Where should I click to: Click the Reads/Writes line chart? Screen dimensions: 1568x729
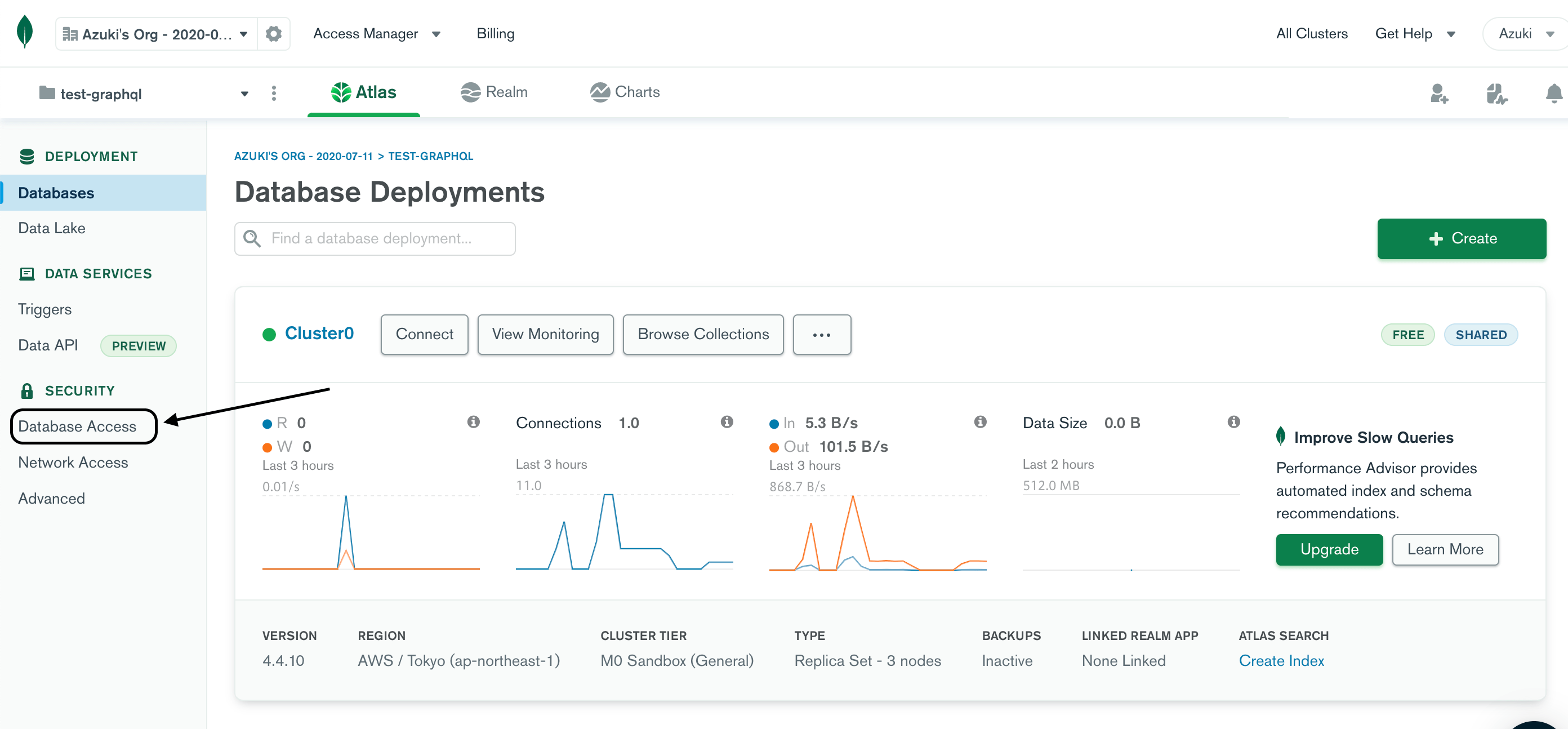[371, 532]
